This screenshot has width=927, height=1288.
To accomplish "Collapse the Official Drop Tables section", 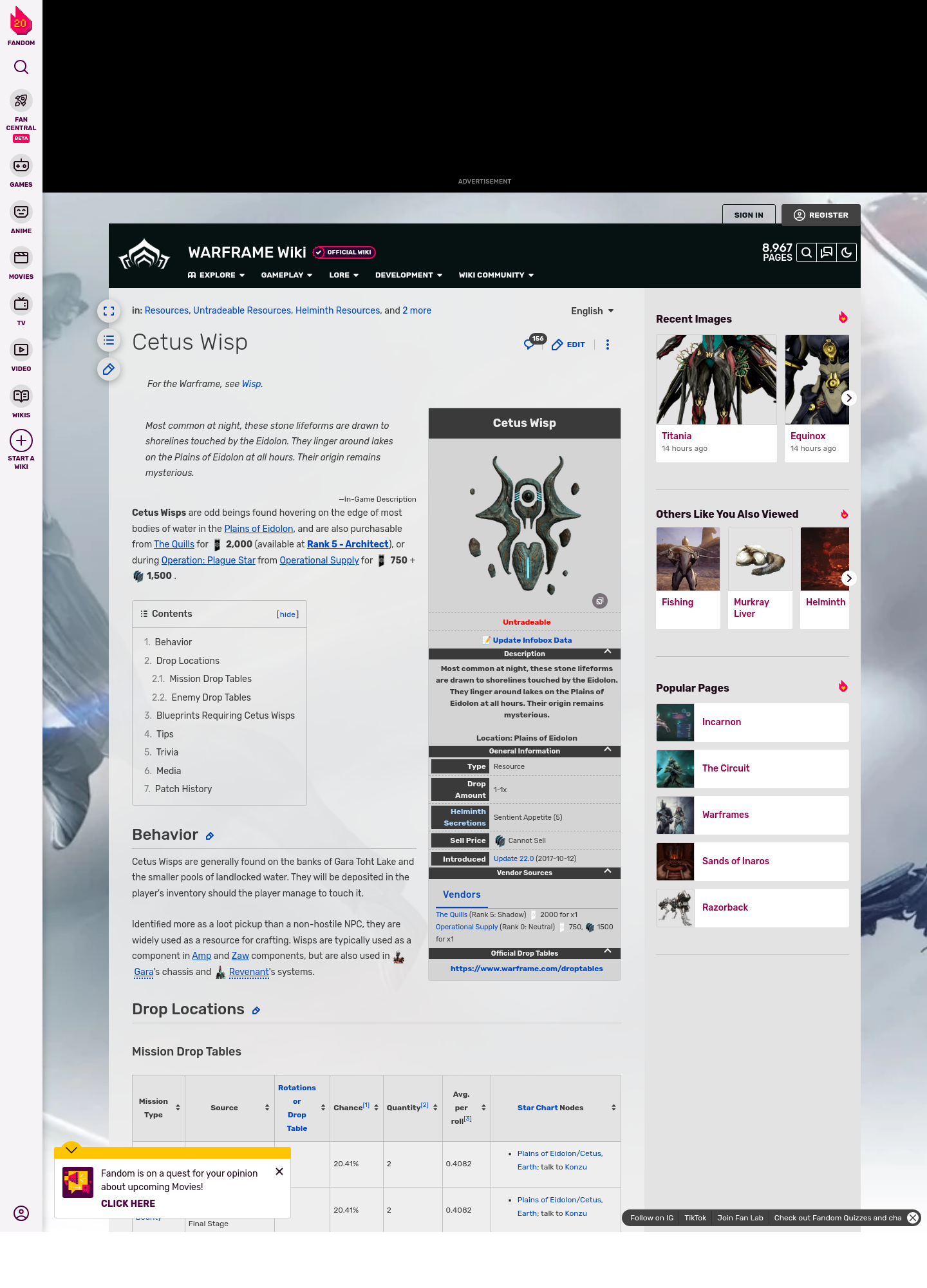I will click(608, 951).
